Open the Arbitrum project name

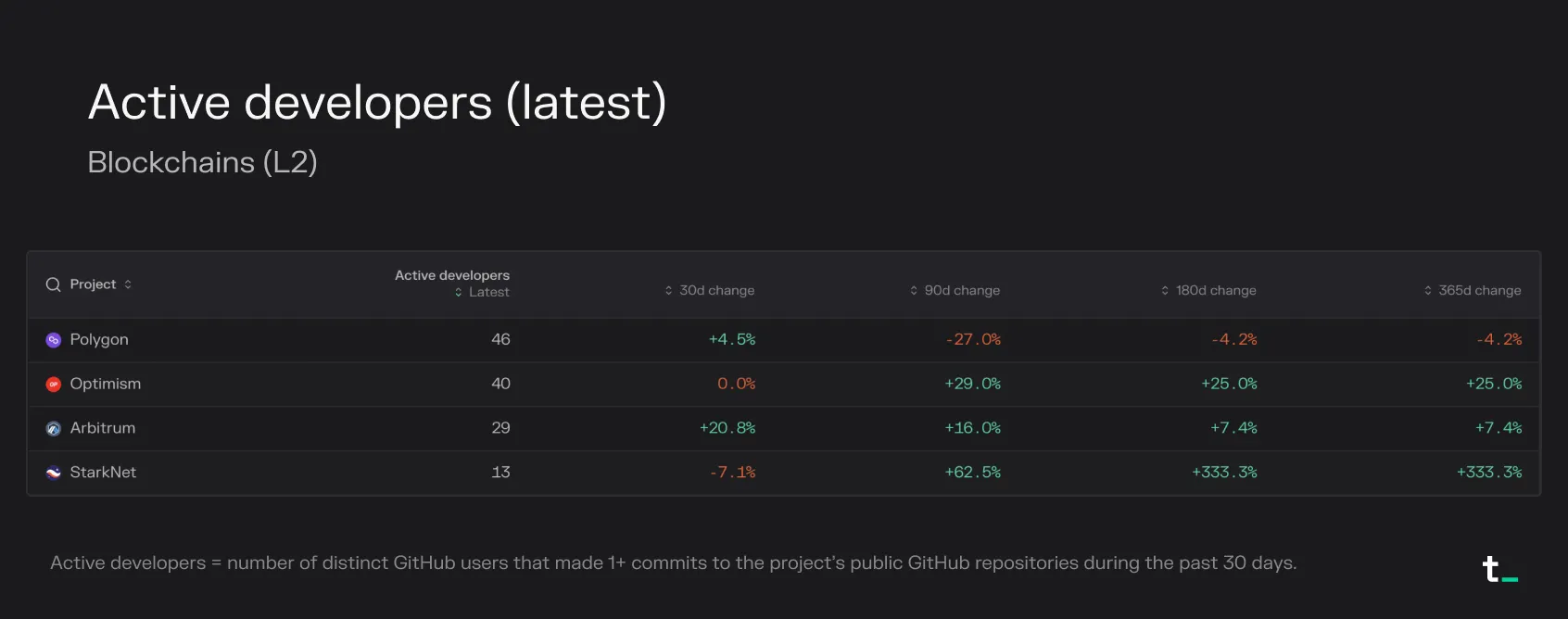coord(103,428)
